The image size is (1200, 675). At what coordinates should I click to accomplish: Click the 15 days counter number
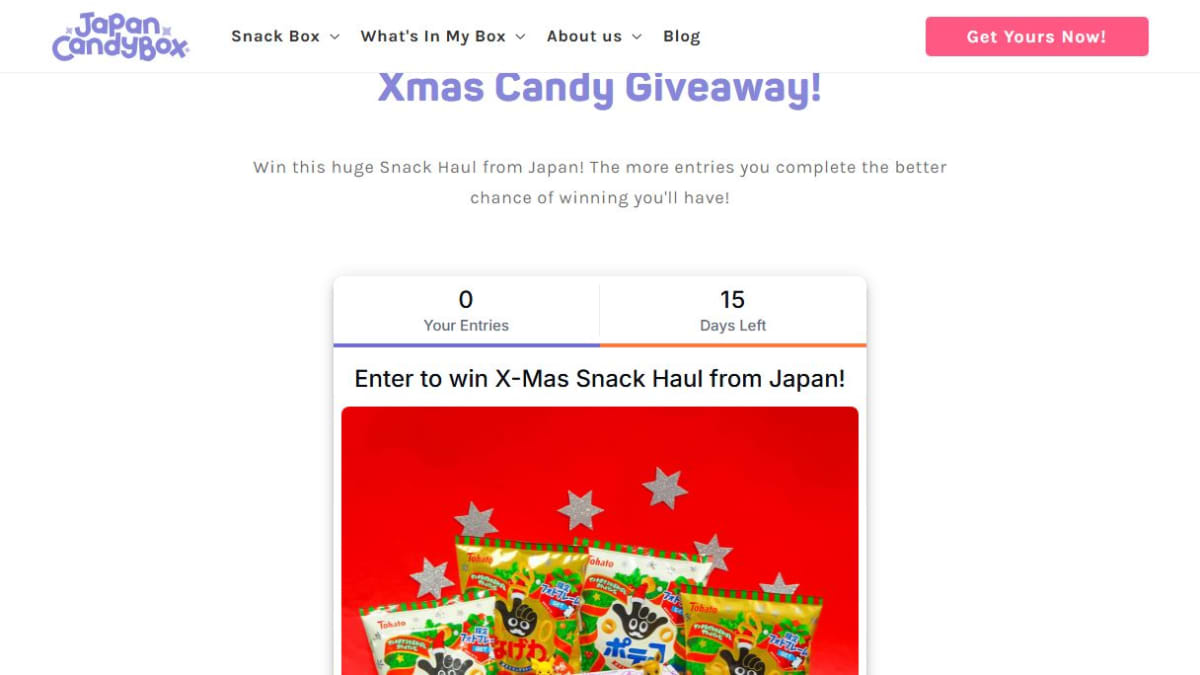pyautogui.click(x=733, y=299)
